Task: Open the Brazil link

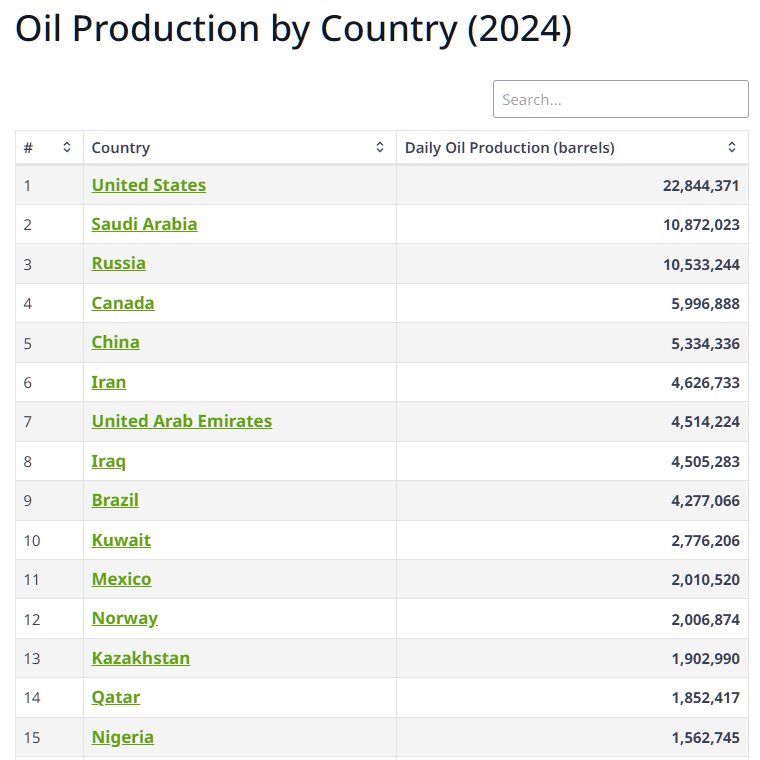Action: pyautogui.click(x=115, y=501)
